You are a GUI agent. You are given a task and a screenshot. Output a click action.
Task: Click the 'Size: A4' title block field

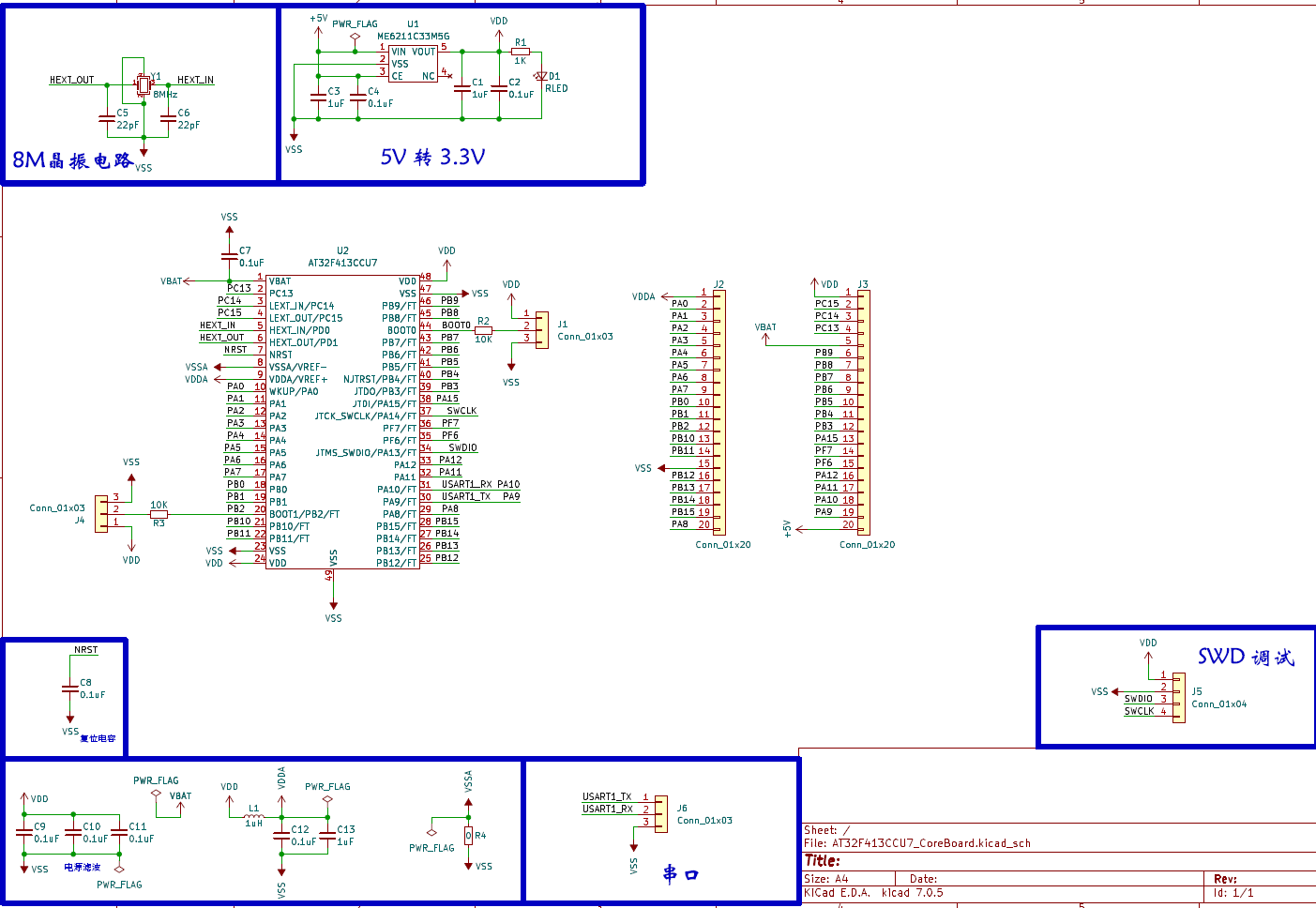[826, 879]
